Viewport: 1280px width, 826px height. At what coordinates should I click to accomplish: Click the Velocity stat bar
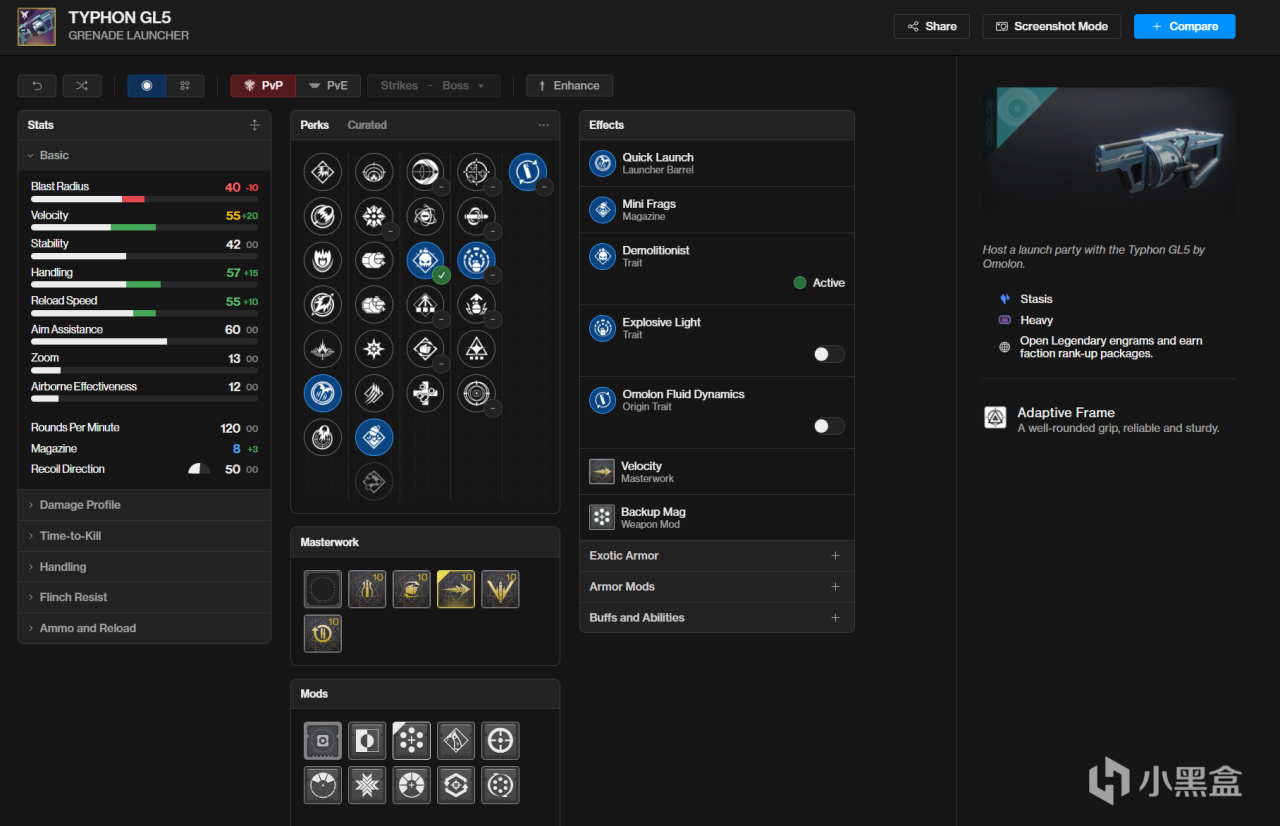tap(144, 227)
